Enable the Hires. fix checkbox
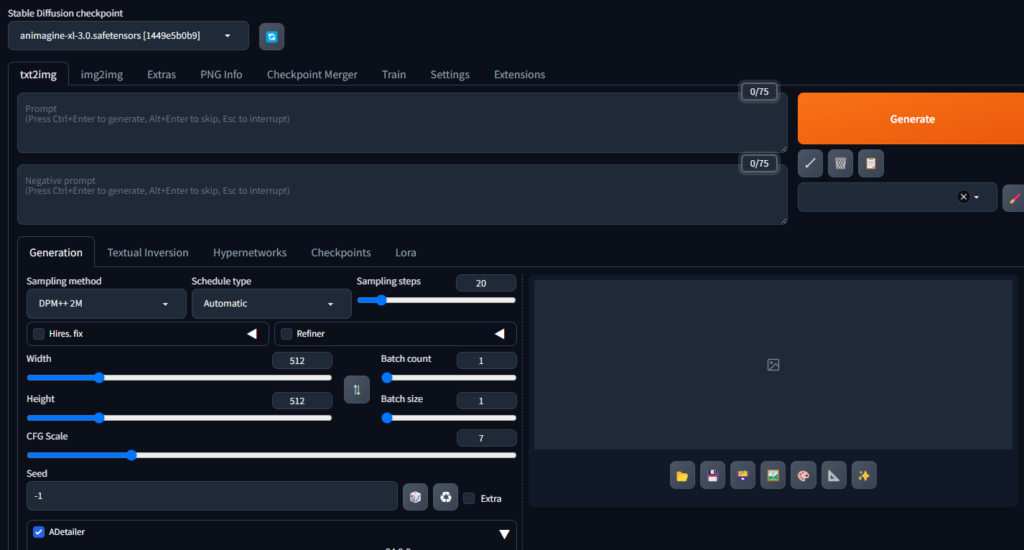This screenshot has width=1024, height=550. (39, 334)
